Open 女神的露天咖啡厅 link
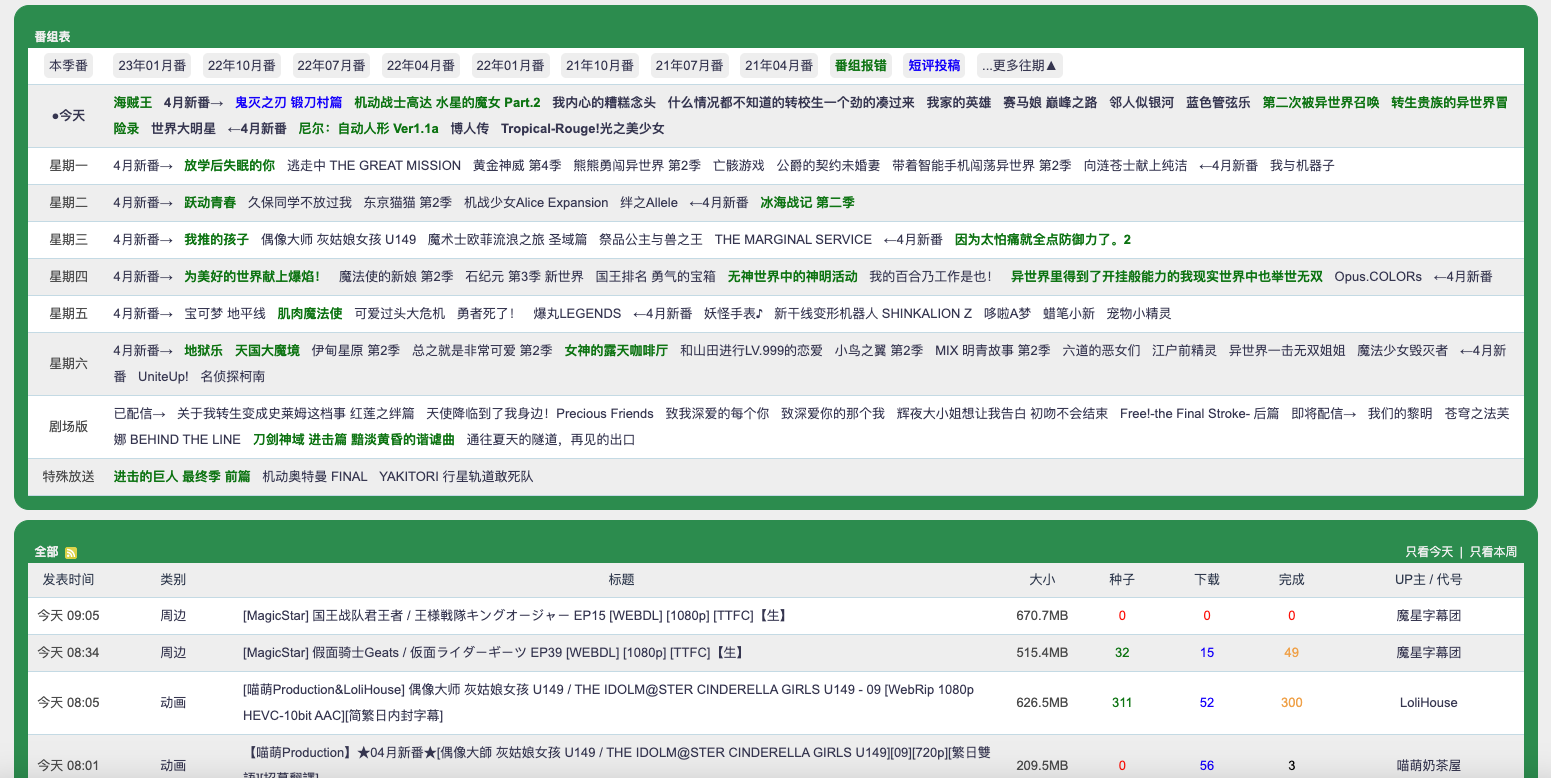1551x778 pixels. 616,351
